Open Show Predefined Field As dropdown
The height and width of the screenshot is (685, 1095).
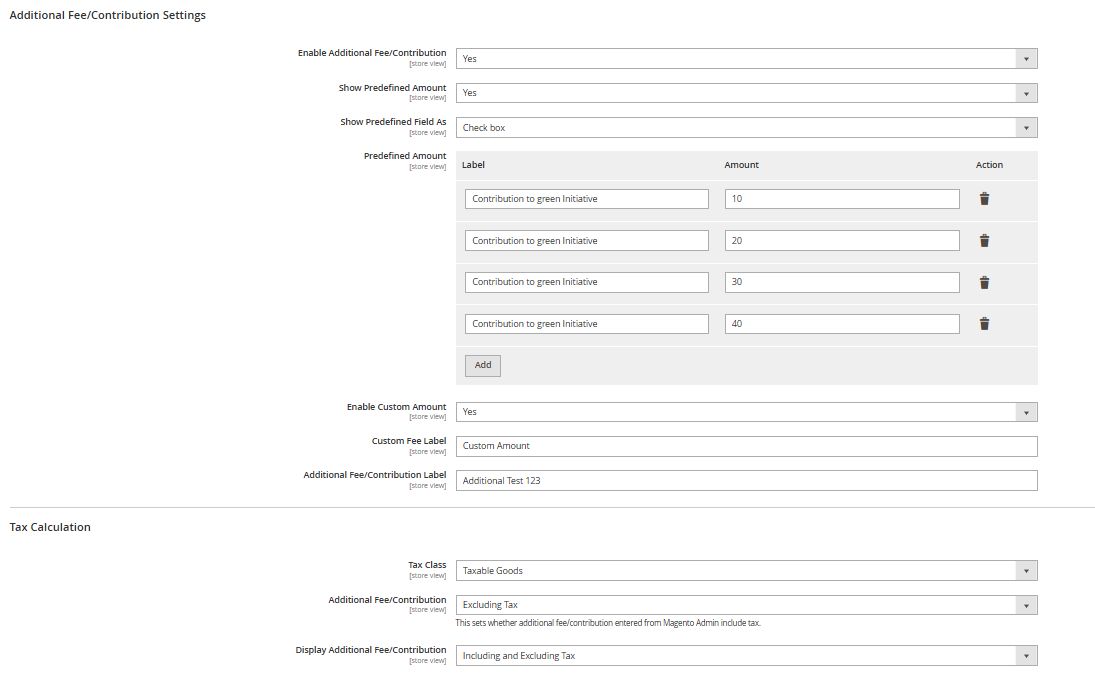click(x=746, y=128)
